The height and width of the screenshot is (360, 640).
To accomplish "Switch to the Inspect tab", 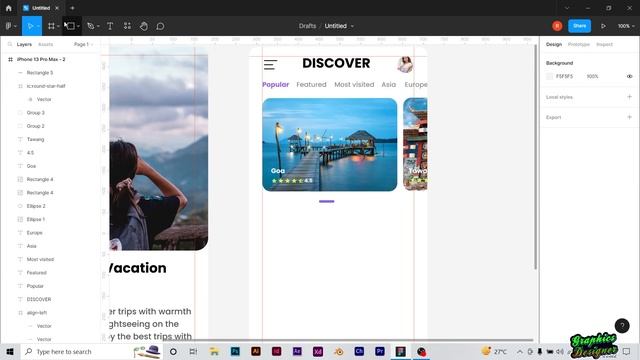I will coord(604,44).
